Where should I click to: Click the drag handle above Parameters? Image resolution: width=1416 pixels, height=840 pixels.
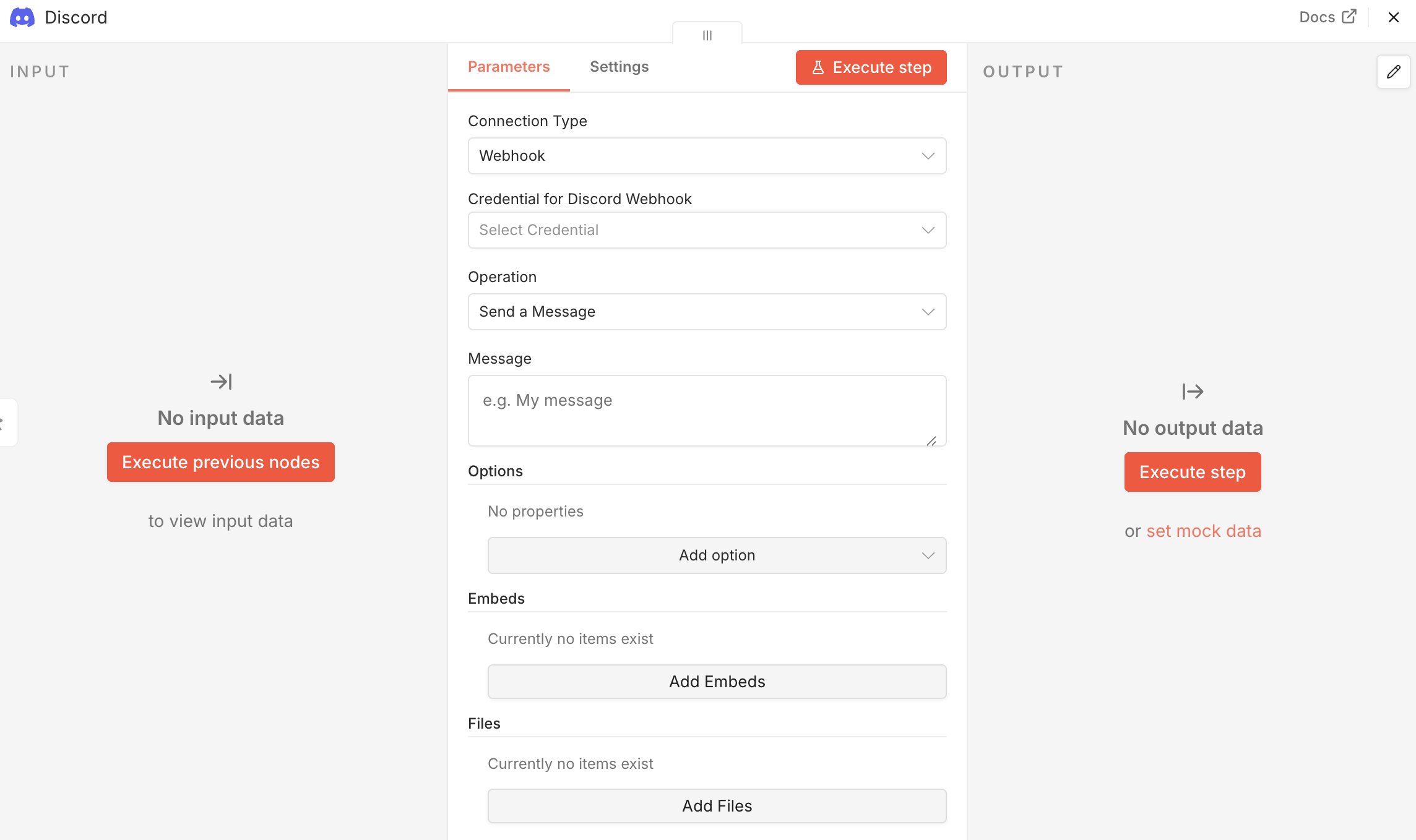(x=707, y=35)
